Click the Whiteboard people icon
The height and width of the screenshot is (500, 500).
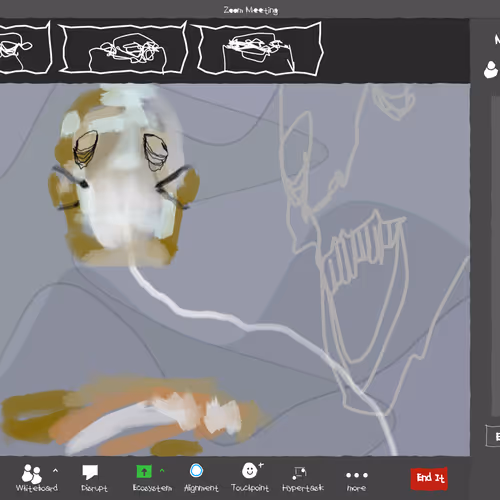pyautogui.click(x=32, y=474)
